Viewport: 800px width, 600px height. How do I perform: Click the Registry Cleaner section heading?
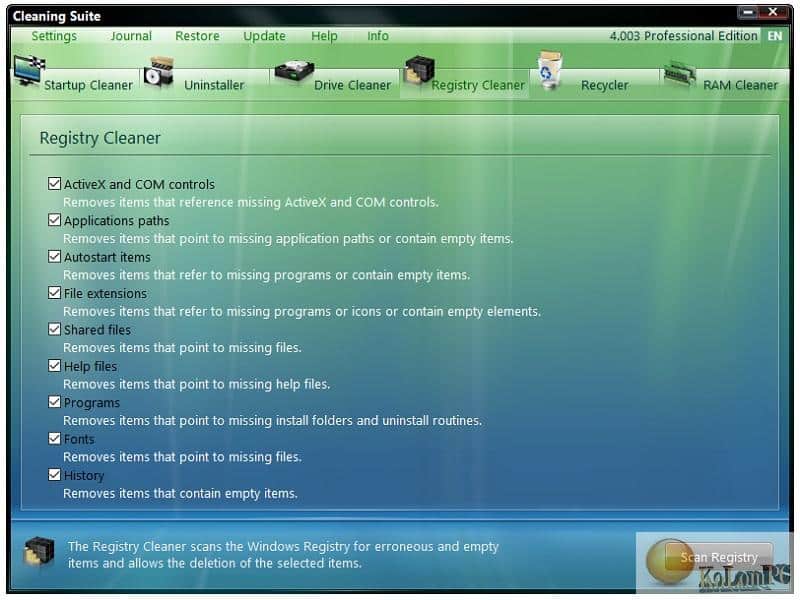click(100, 138)
